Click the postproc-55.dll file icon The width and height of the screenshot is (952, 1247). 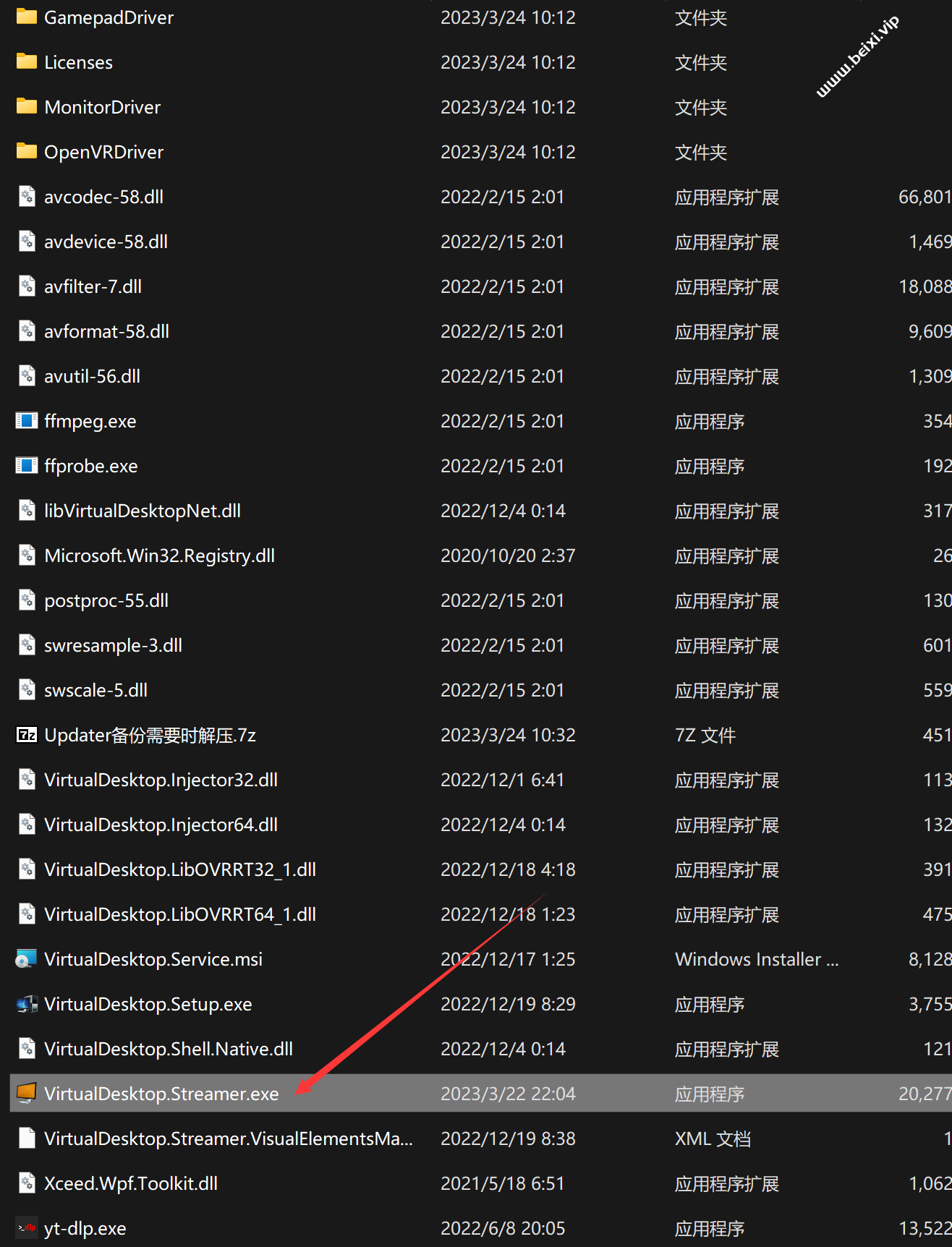(x=27, y=600)
